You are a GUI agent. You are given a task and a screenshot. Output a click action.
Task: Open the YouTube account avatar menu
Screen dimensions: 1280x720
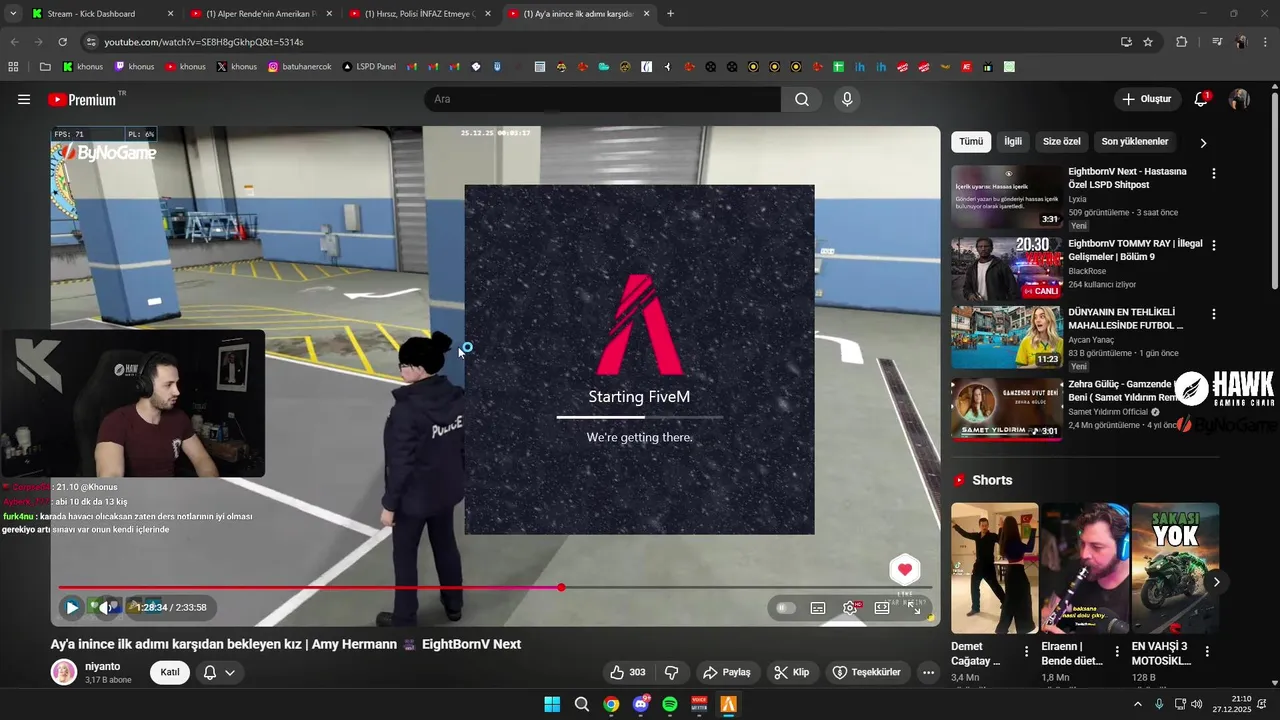1239,99
